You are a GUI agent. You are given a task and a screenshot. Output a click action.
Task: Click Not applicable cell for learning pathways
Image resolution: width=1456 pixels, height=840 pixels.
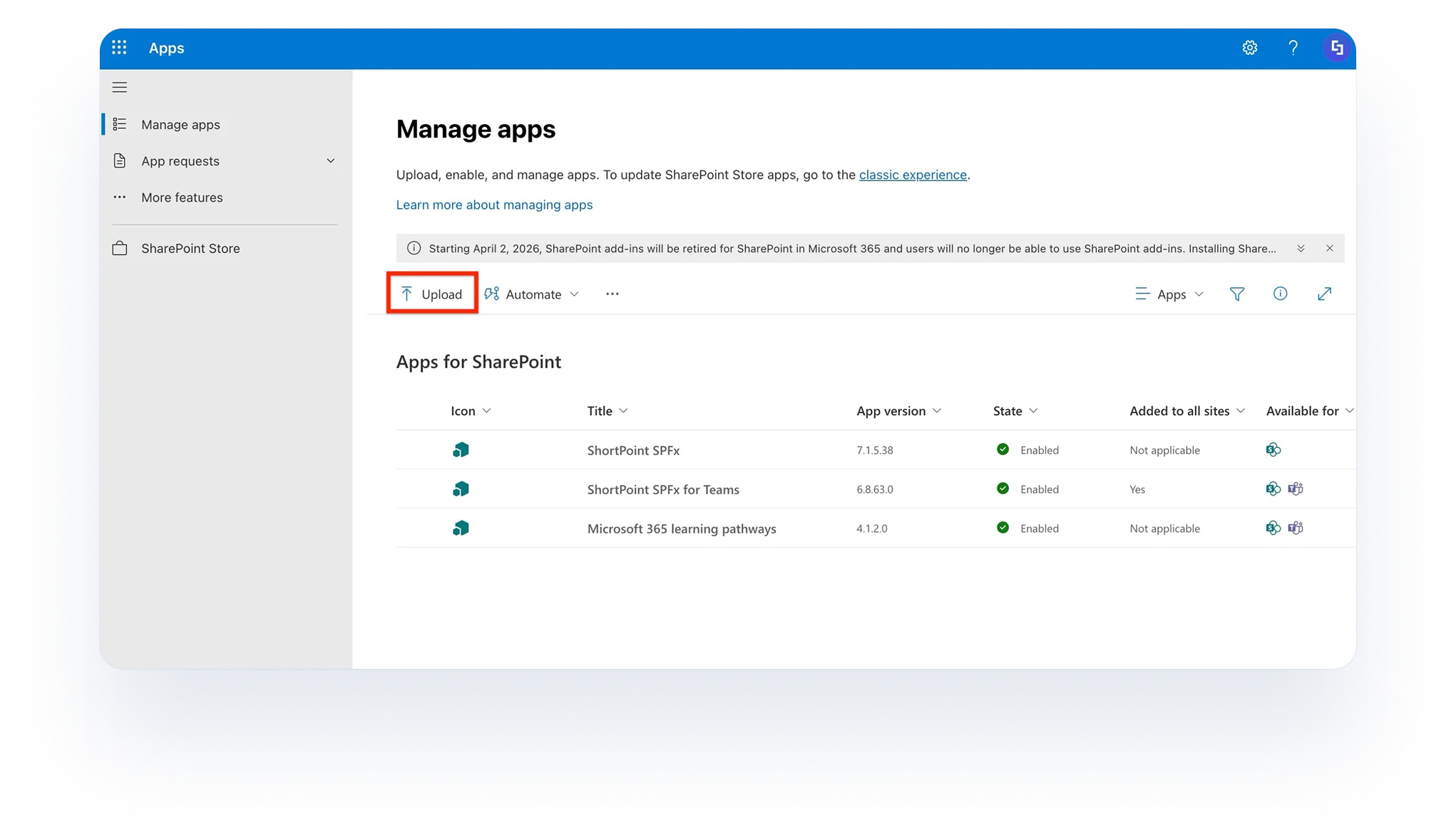point(1164,528)
